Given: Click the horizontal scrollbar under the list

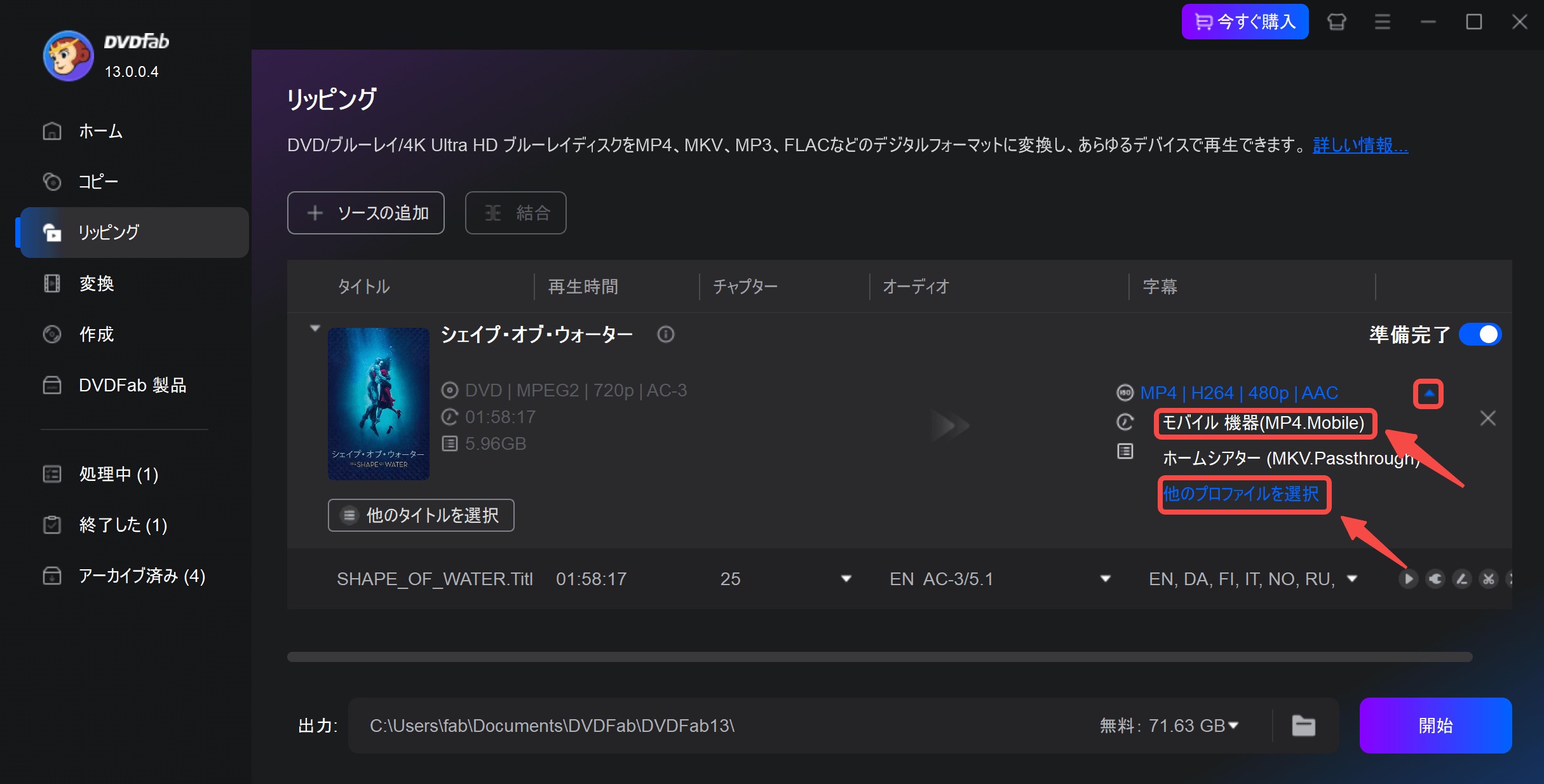Looking at the screenshot, I should coord(879,657).
